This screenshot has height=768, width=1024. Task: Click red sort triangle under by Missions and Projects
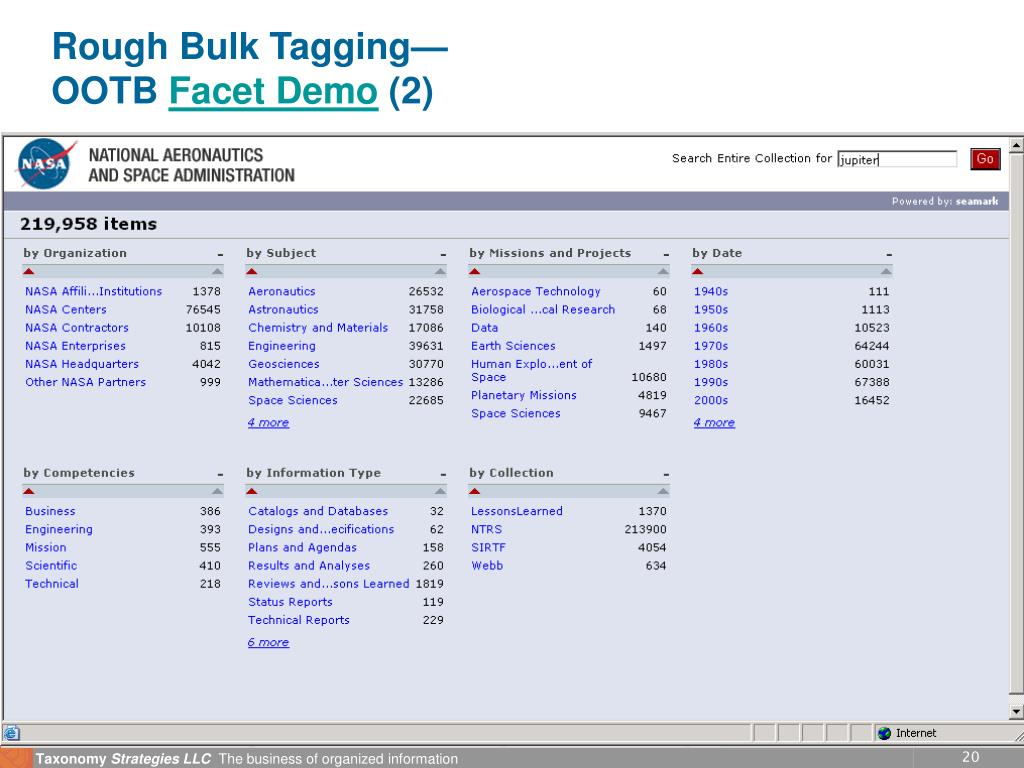[475, 271]
